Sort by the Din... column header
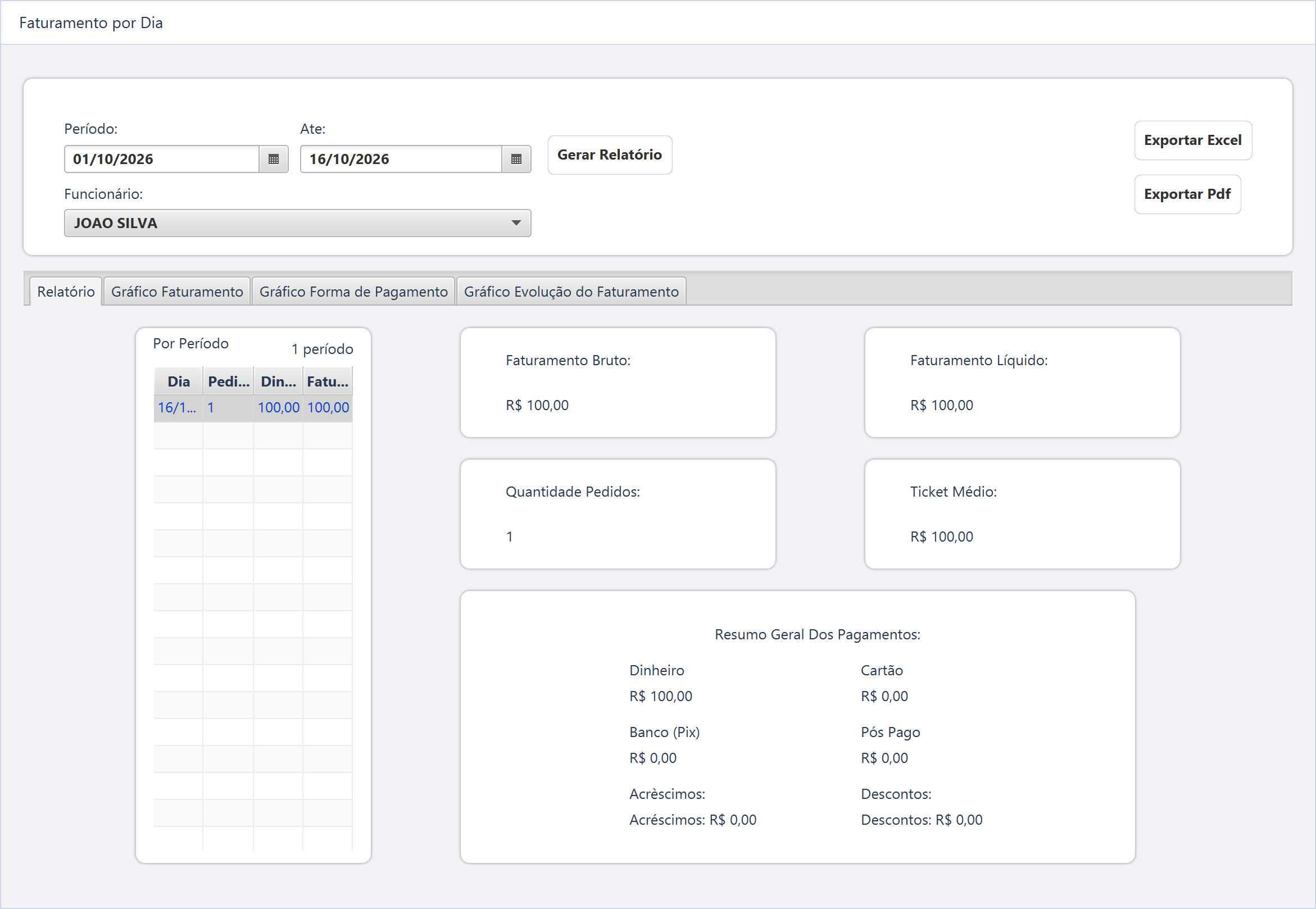 click(278, 381)
